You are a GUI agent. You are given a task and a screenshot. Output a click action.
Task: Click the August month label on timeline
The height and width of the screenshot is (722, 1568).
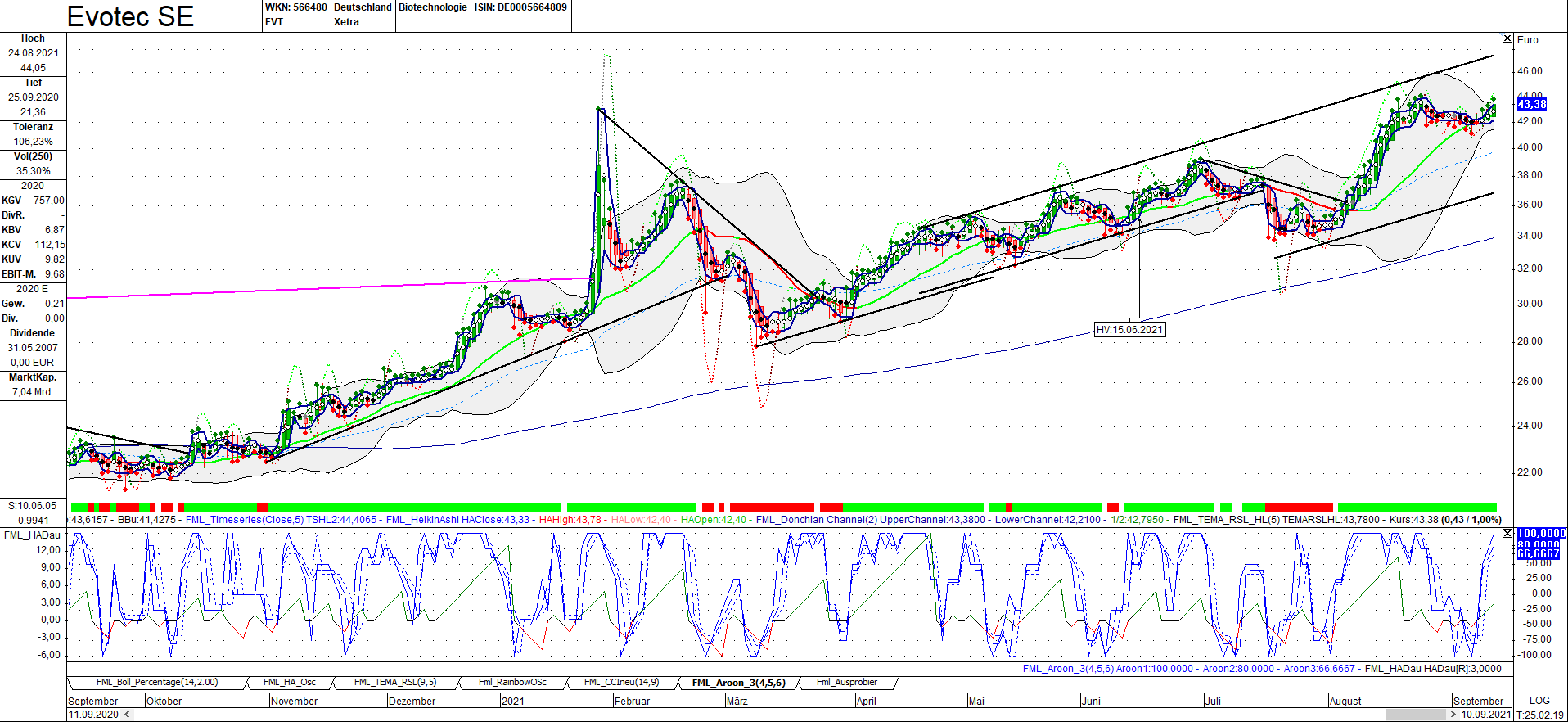coord(1345,702)
